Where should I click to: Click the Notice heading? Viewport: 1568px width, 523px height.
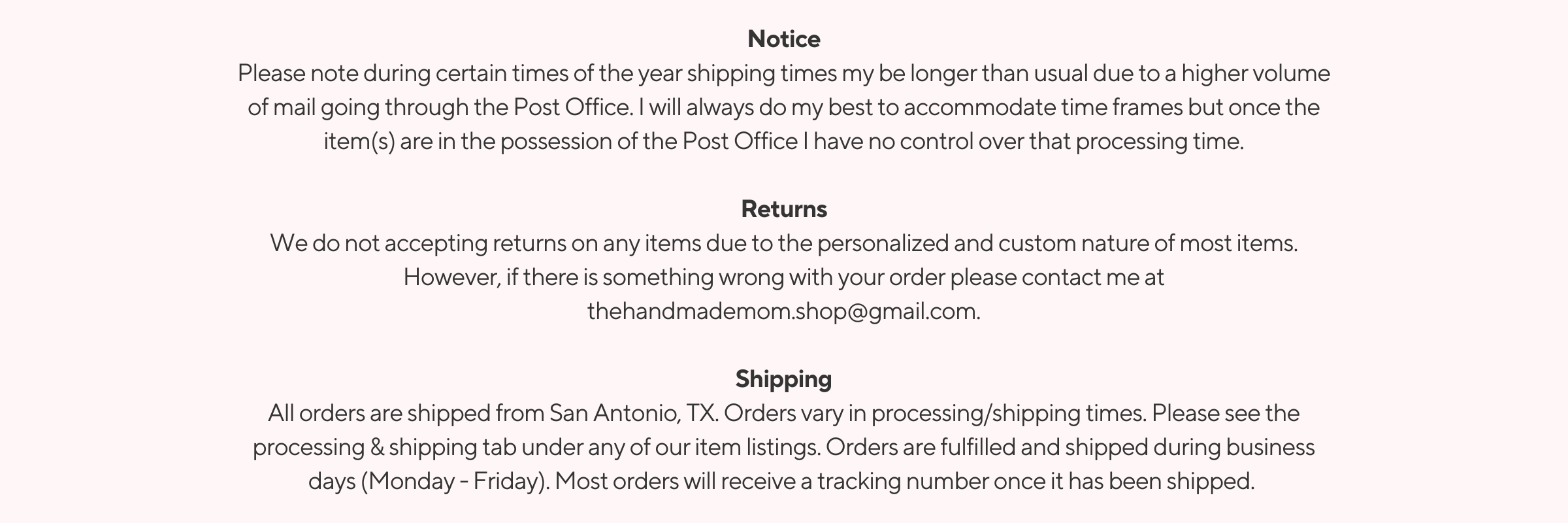784,39
